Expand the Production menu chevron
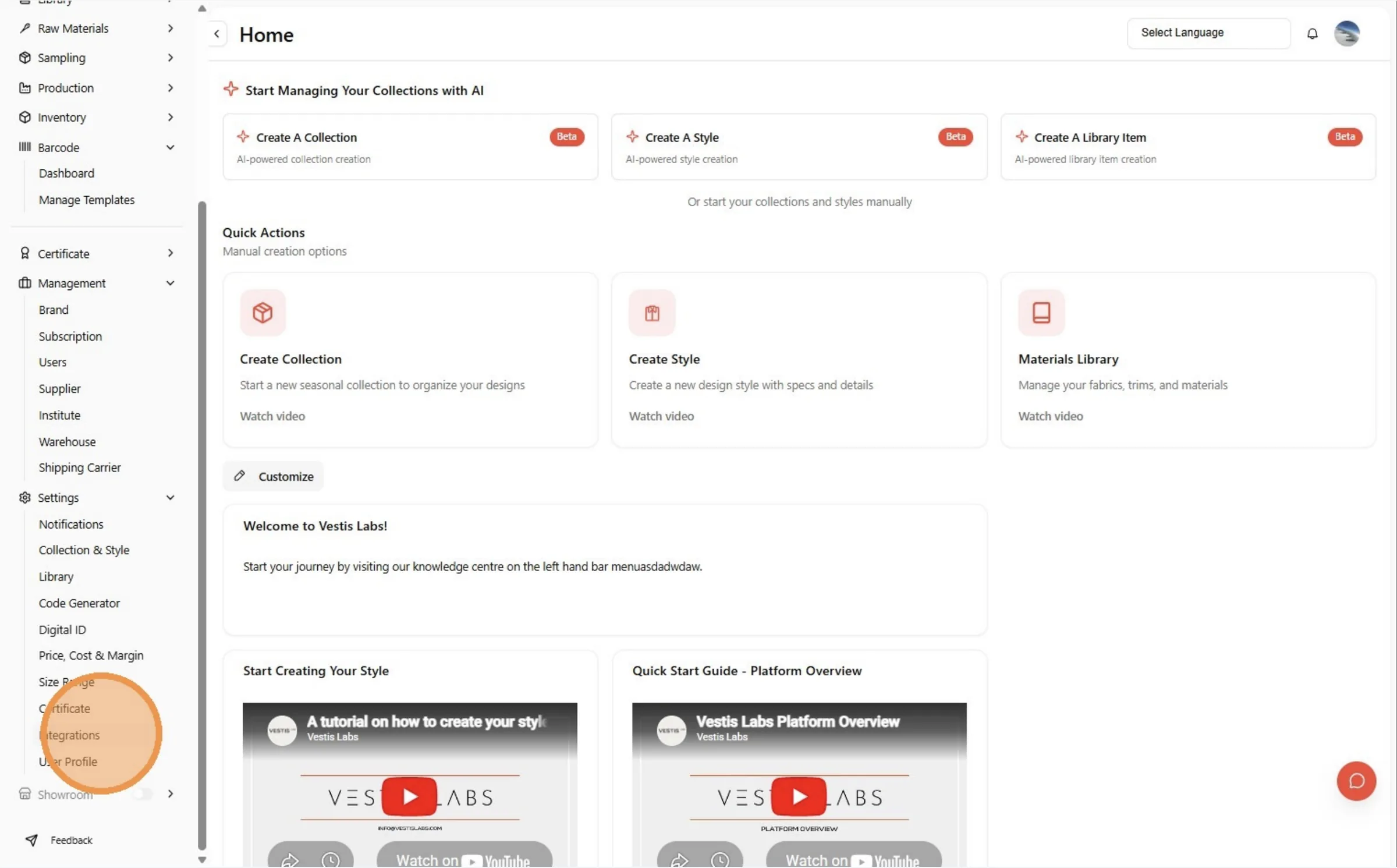 (x=170, y=87)
